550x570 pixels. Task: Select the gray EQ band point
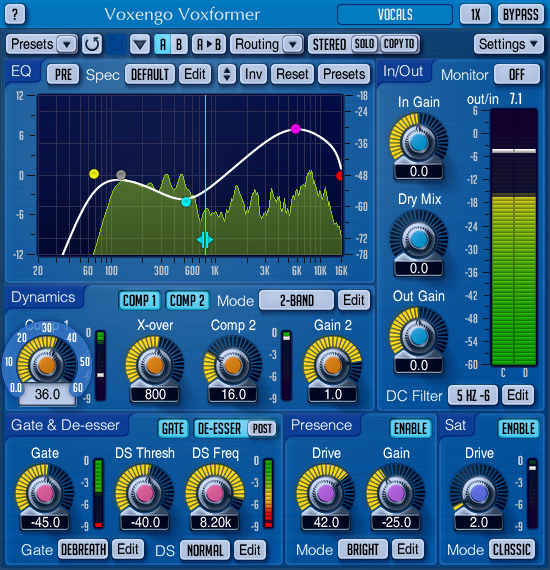(121, 175)
